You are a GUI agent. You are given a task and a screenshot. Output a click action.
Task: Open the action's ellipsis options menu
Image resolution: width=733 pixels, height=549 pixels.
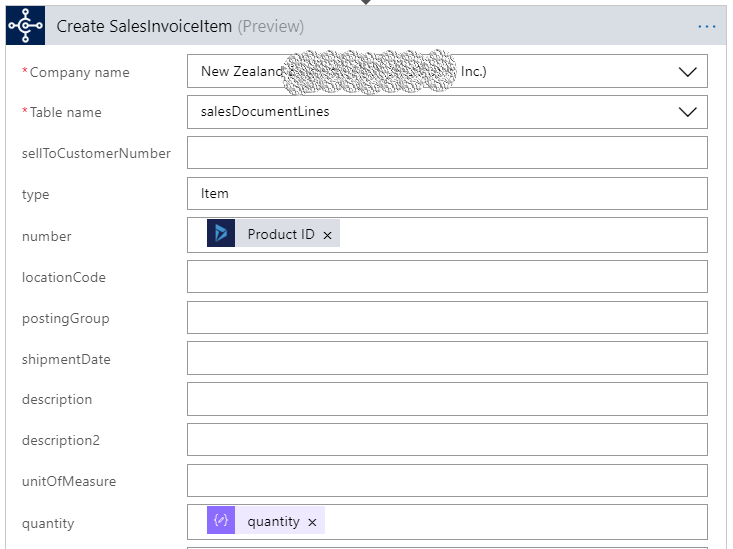coord(706,27)
